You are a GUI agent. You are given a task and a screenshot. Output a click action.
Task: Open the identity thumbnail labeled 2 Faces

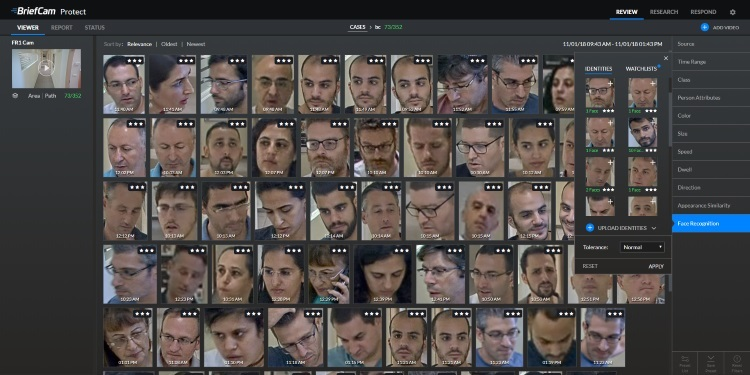[x=600, y=172]
